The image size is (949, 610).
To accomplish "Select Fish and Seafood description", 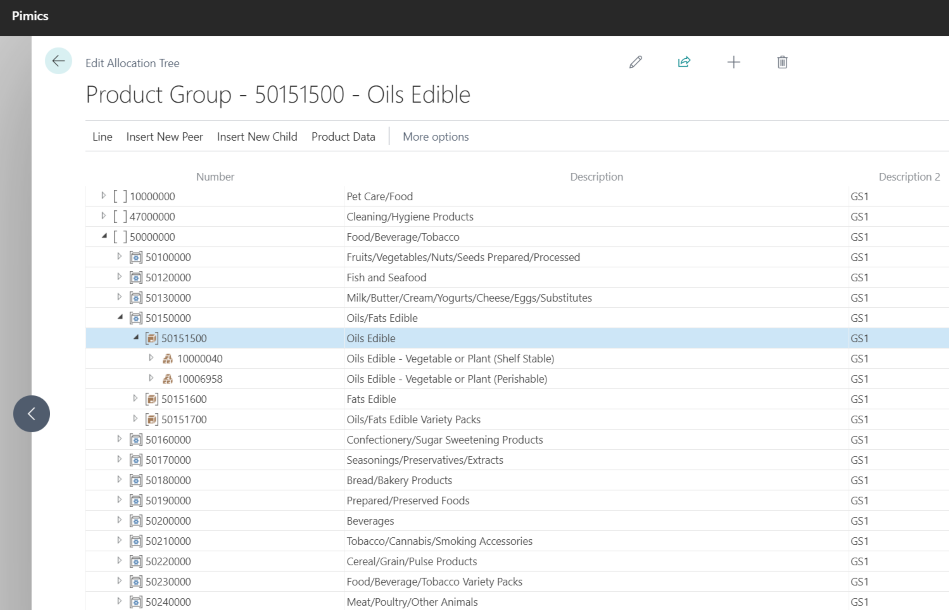I will tap(386, 278).
